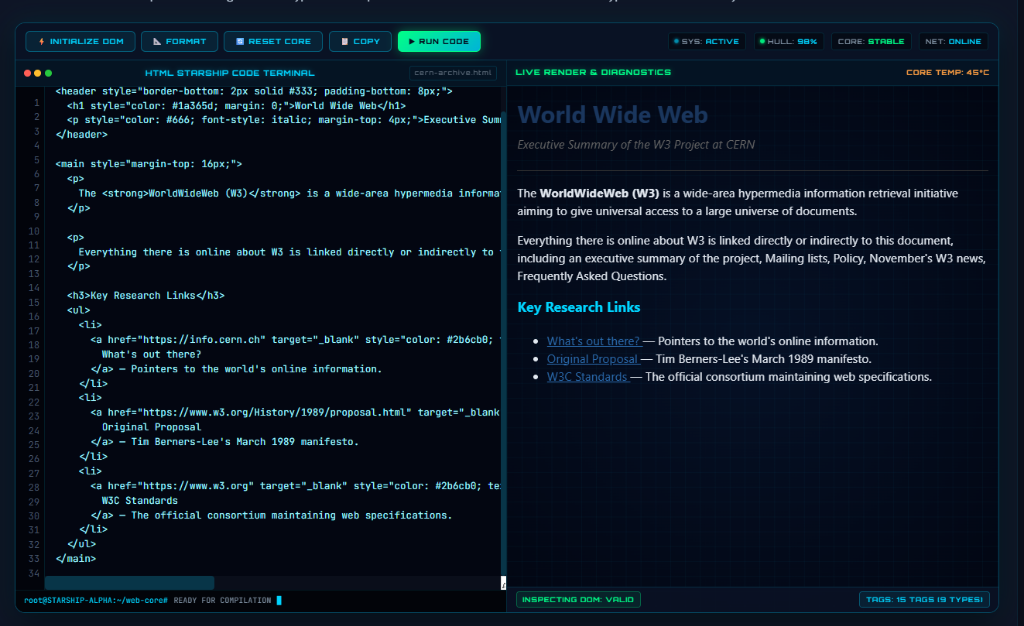Click the green window dot in the terminal header

[x=48, y=73]
